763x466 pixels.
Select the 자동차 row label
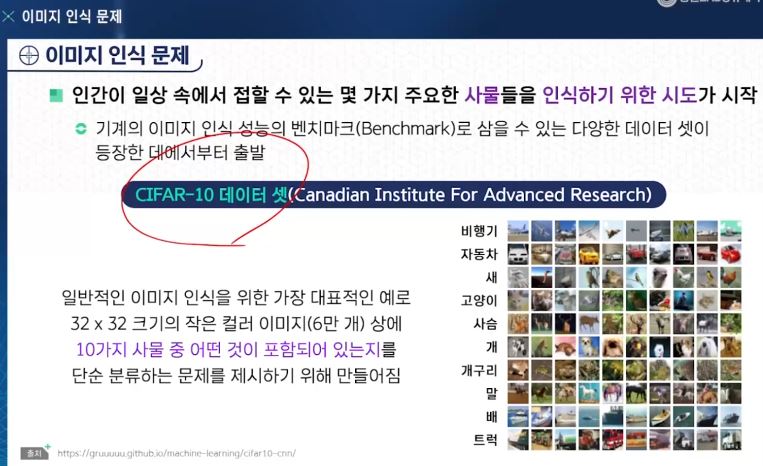coord(479,254)
